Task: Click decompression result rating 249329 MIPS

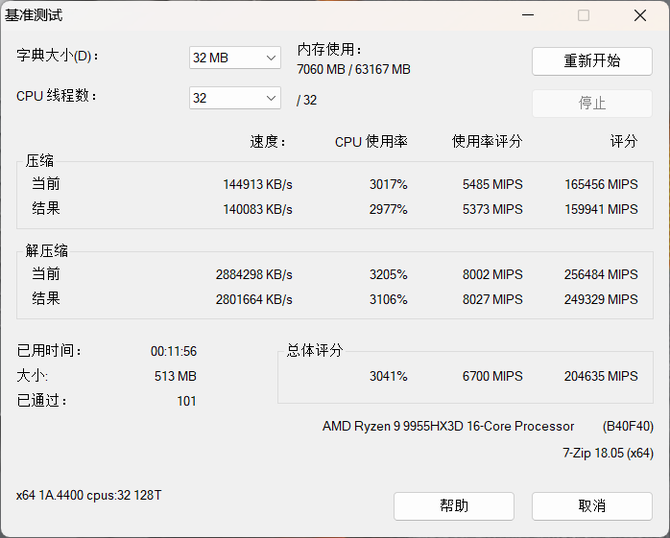Action: pos(600,299)
